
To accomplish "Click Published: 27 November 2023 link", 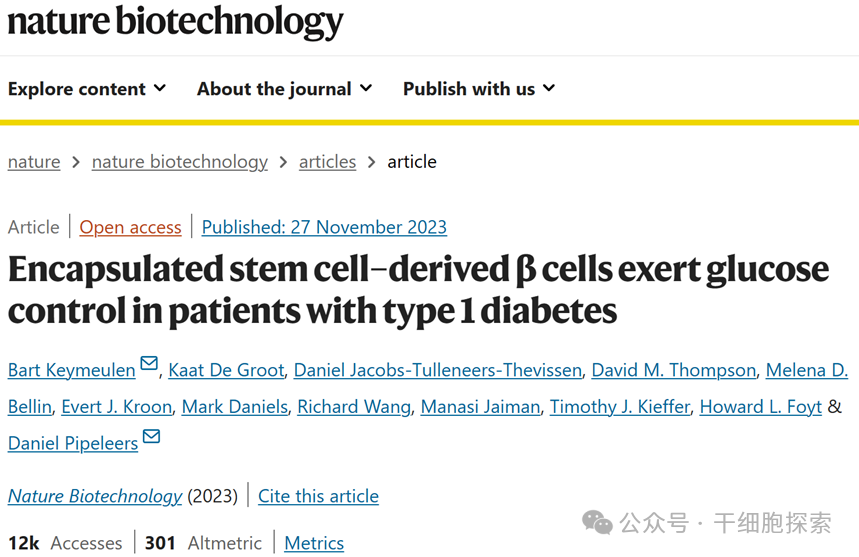I will pos(324,227).
